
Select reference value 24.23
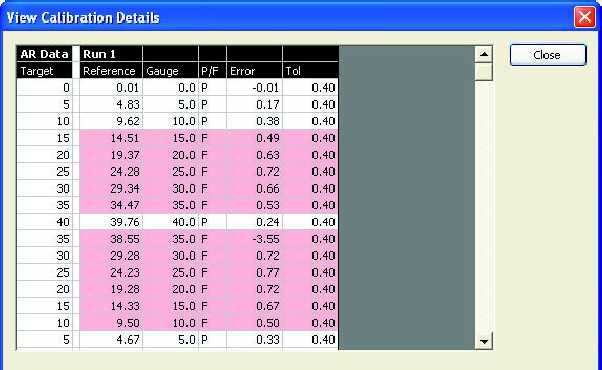pos(111,273)
